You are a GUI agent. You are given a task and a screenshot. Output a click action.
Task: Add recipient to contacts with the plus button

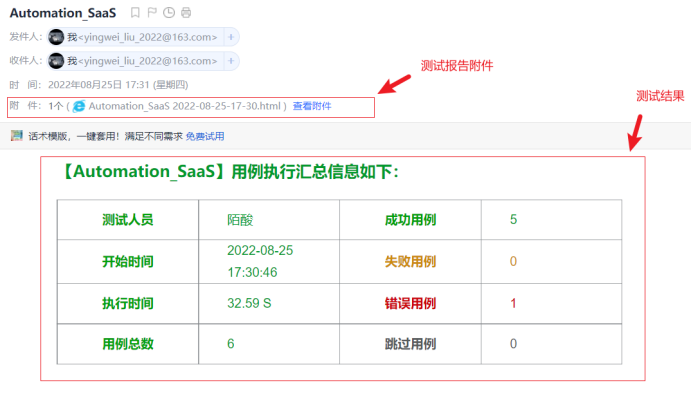click(x=231, y=61)
